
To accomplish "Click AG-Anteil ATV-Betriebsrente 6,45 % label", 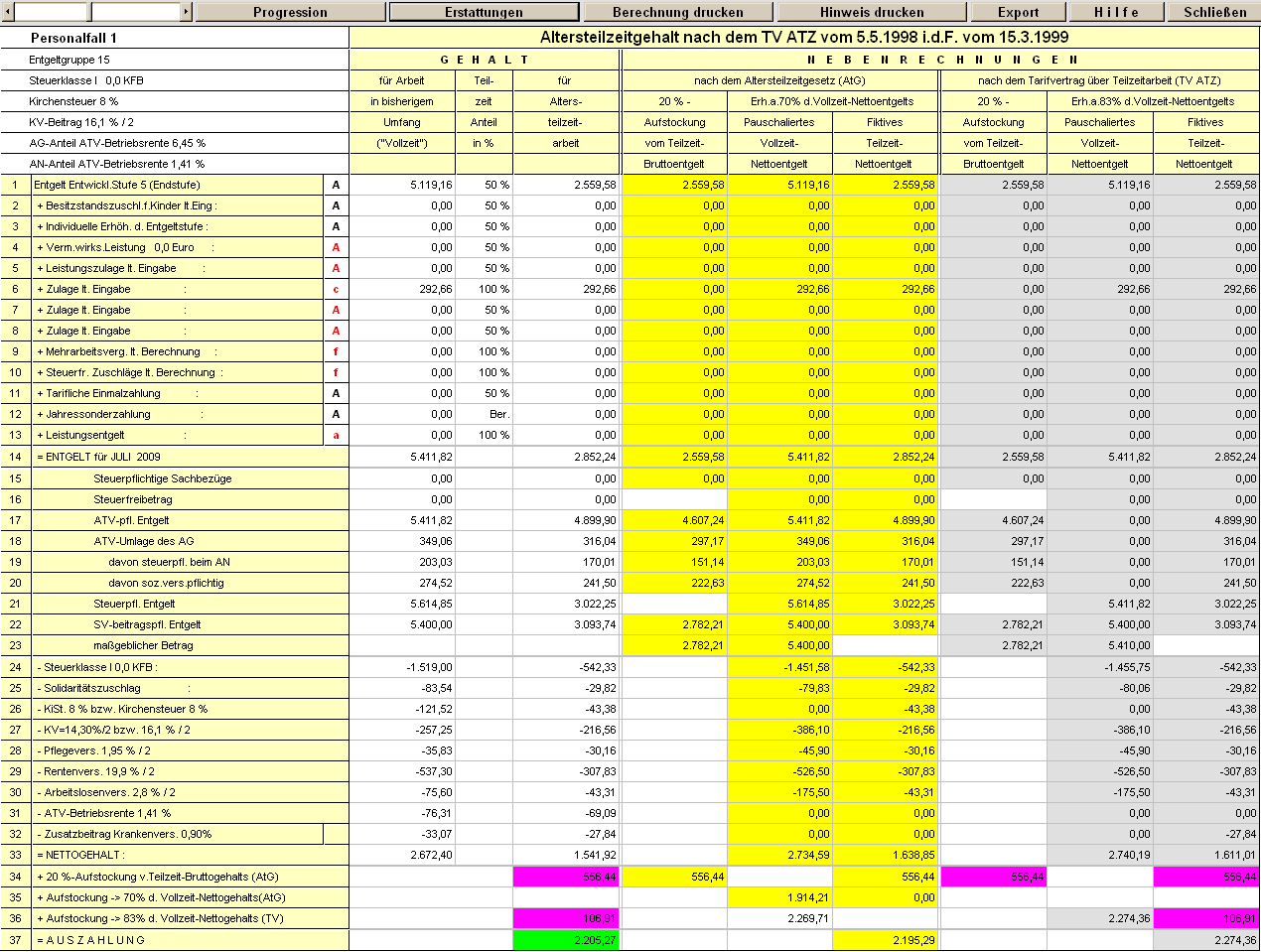I will [x=117, y=143].
